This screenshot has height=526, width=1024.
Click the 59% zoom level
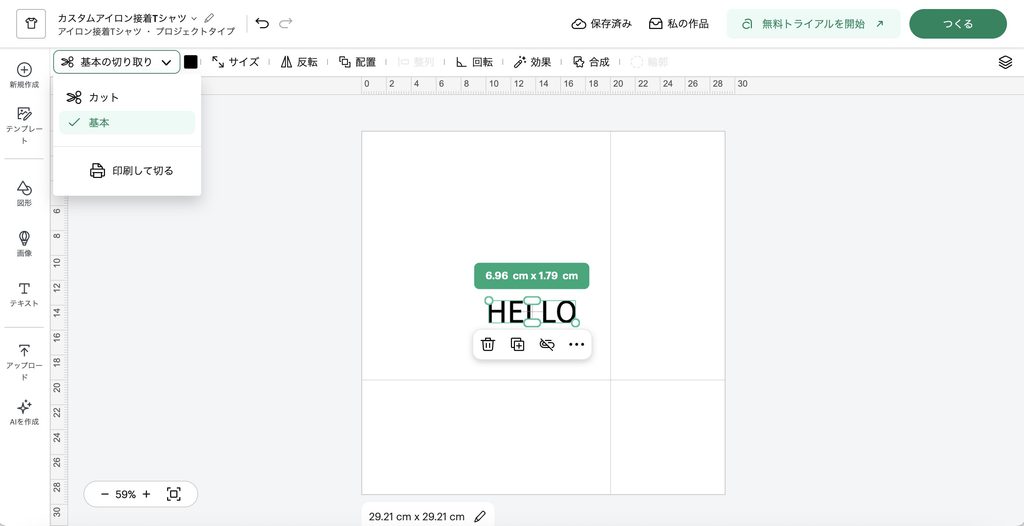point(125,495)
